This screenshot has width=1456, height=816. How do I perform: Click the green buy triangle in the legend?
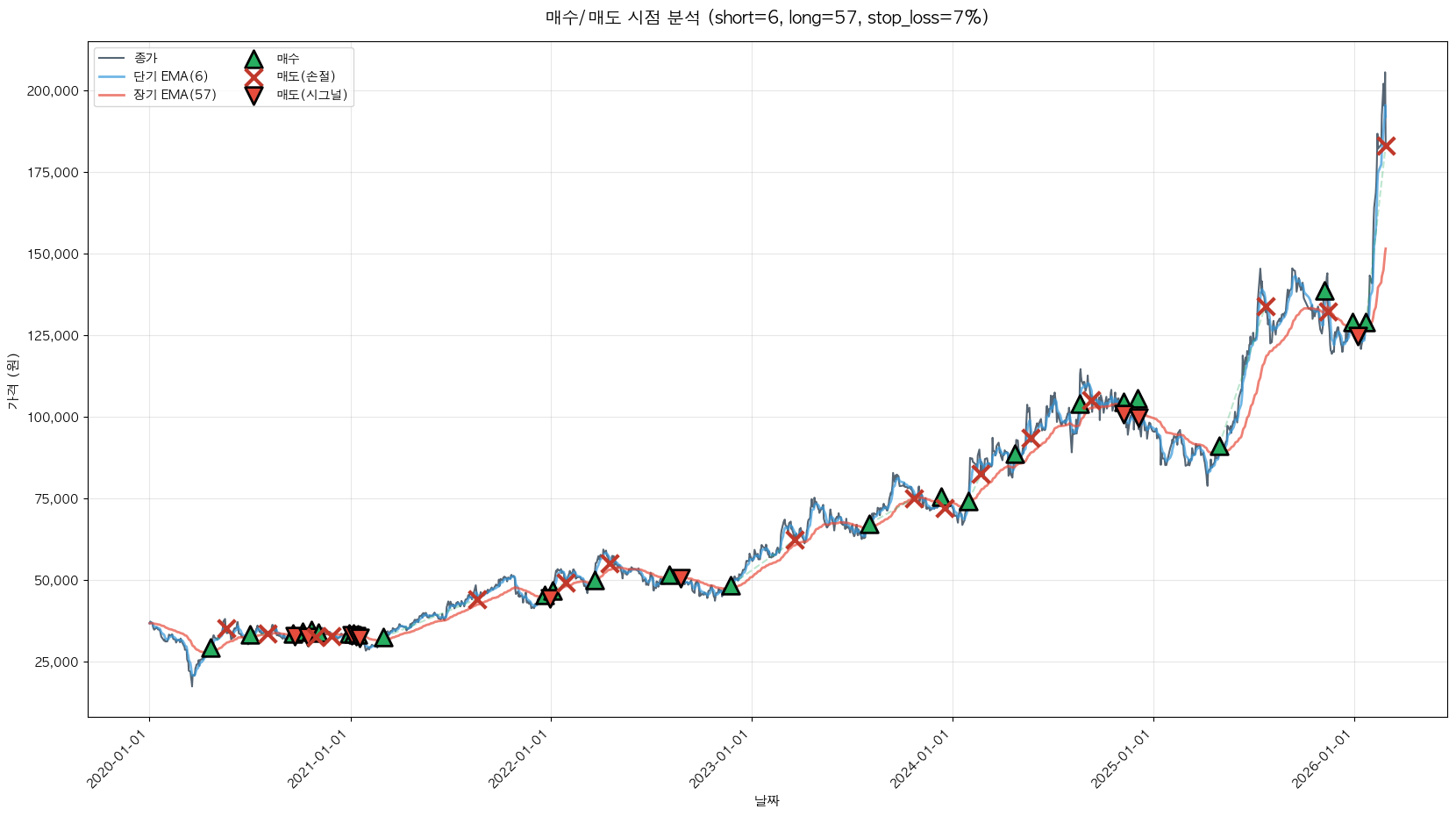tap(253, 60)
